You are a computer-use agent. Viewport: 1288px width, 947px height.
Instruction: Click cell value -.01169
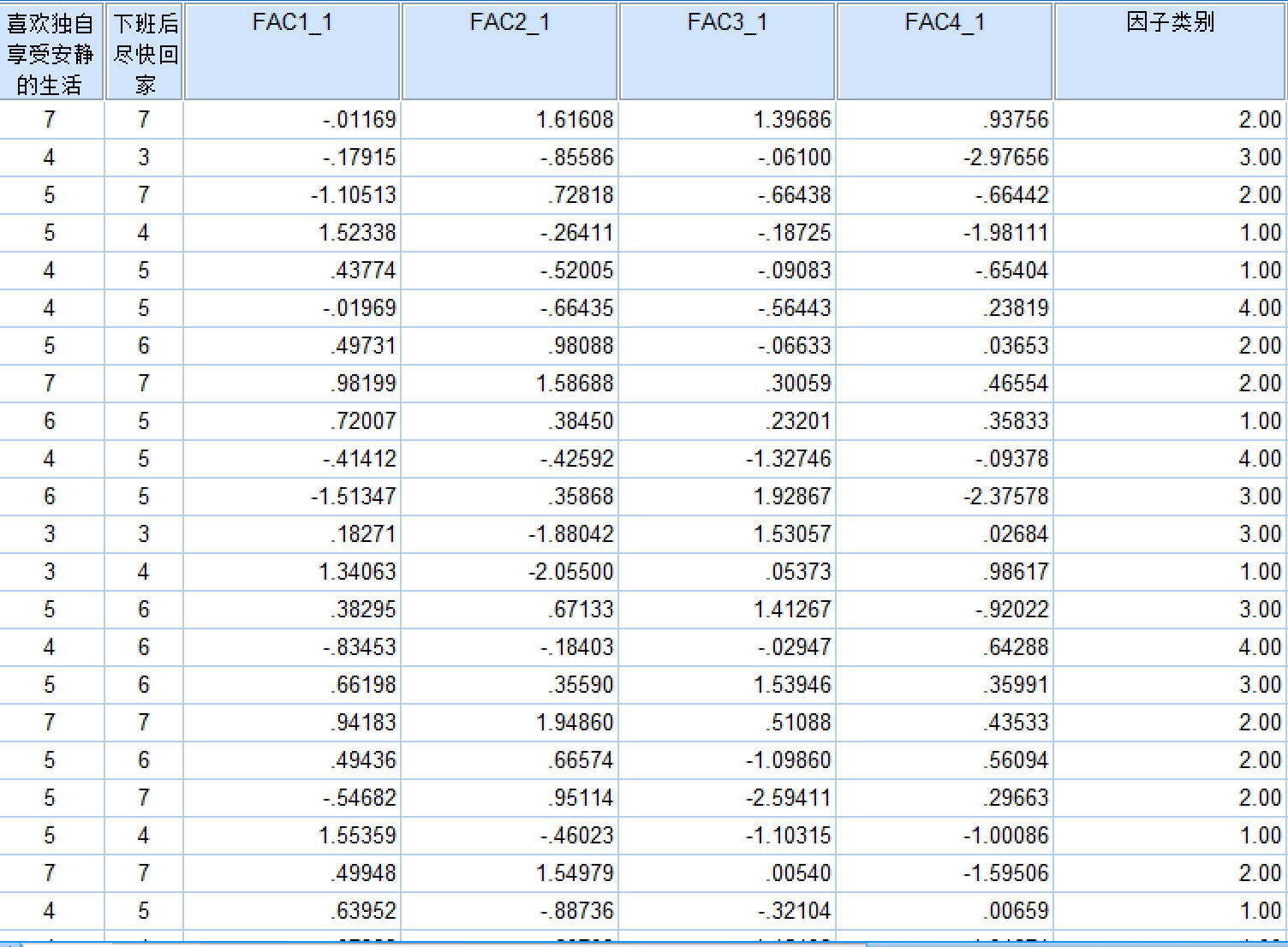pyautogui.click(x=360, y=120)
